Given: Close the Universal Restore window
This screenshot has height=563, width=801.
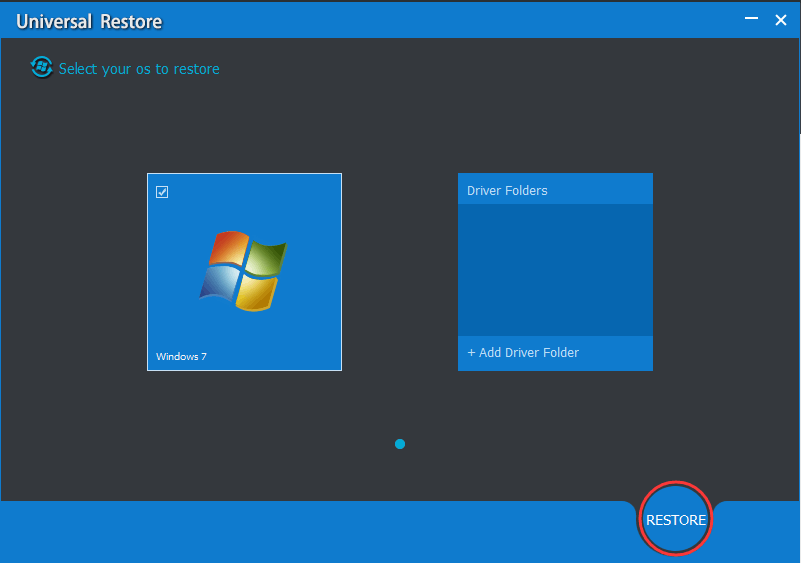Looking at the screenshot, I should 781,20.
